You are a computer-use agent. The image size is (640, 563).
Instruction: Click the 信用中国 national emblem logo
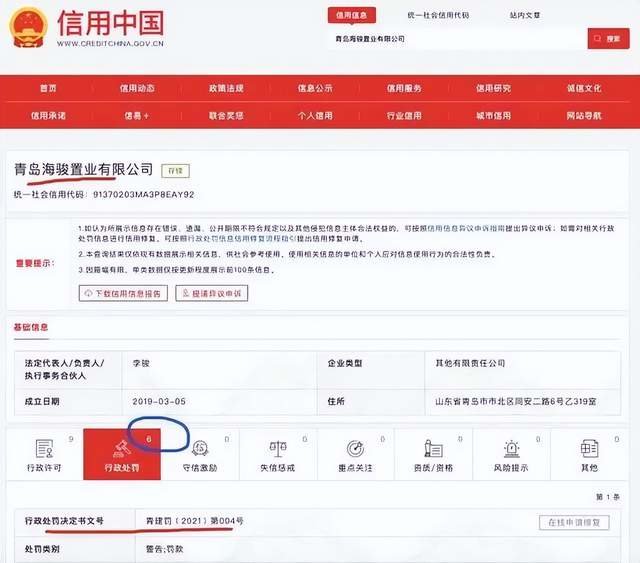(x=28, y=27)
